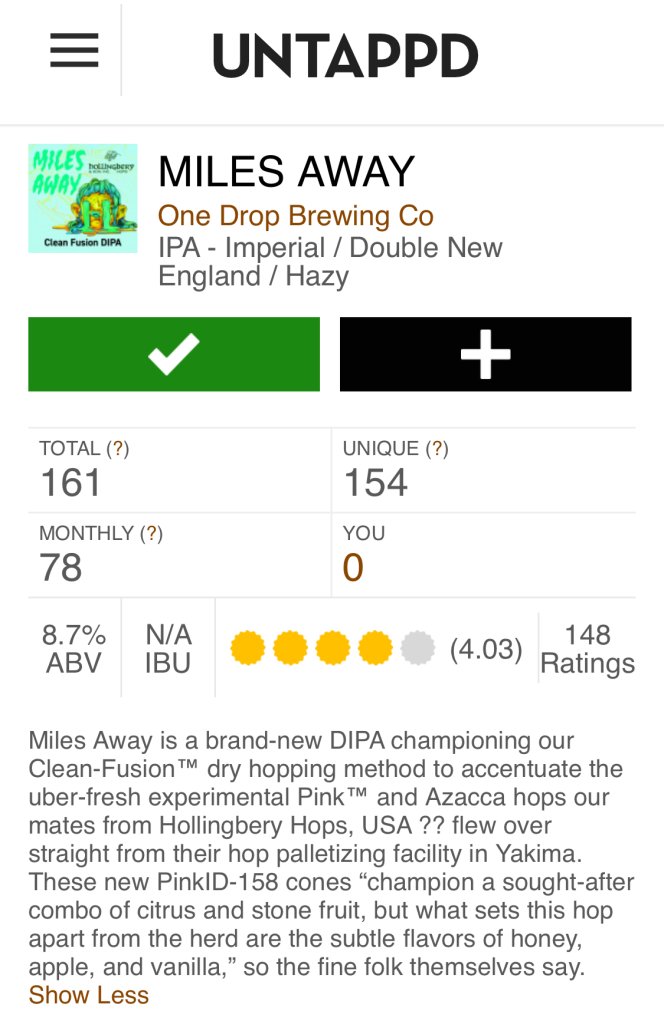Click the first yellow rating circle
The width and height of the screenshot is (664, 1024).
click(x=247, y=649)
